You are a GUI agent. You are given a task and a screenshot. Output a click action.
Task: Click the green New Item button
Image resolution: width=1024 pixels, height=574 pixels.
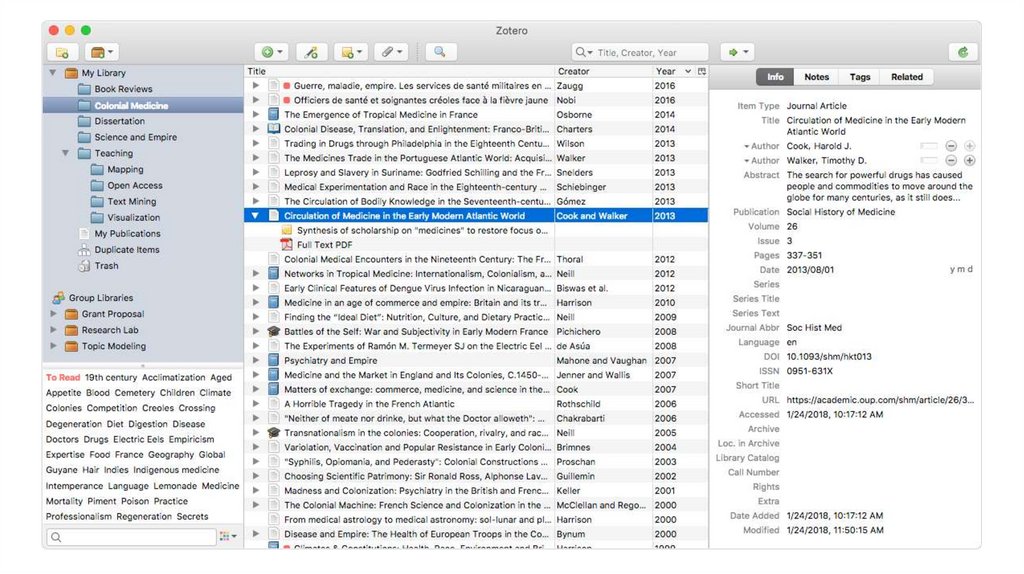[271, 52]
